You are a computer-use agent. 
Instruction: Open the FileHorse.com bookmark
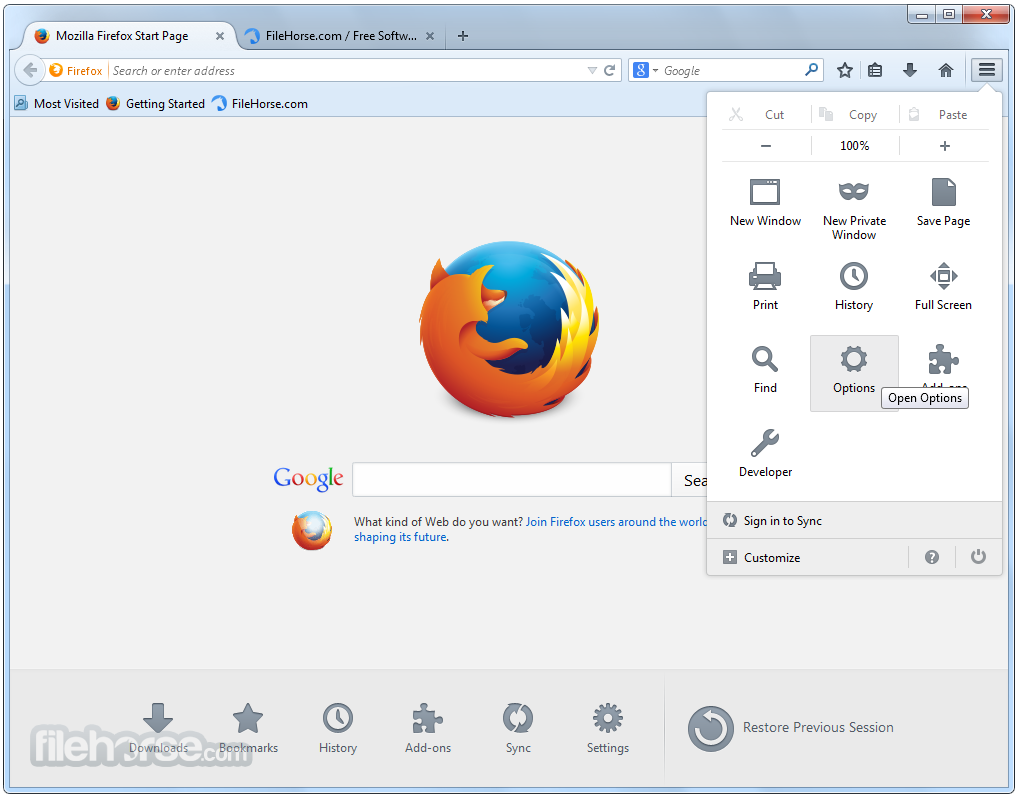(x=260, y=104)
